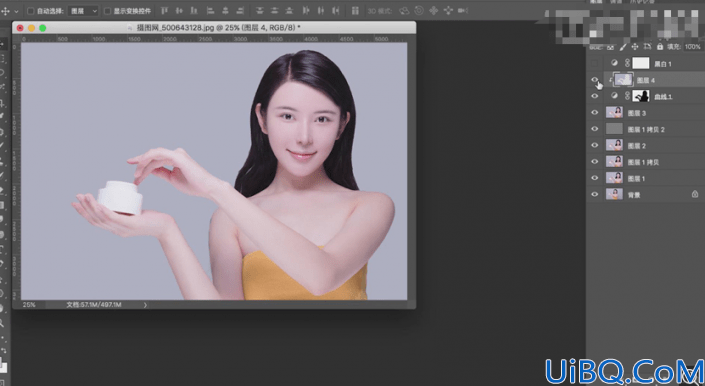Click the align top edges icon
The height and width of the screenshot is (386, 705).
click(x=164, y=10)
